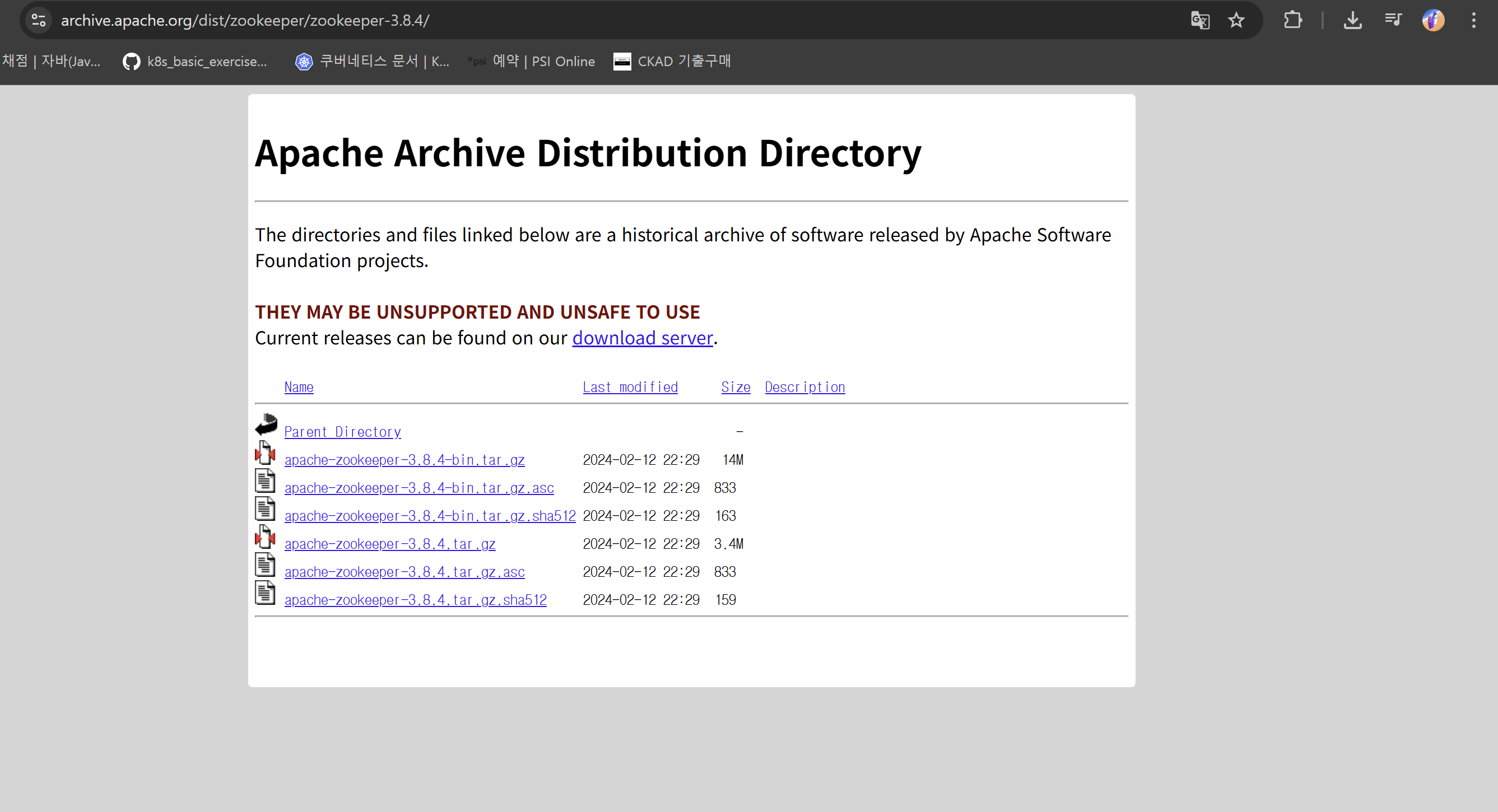Viewport: 1498px width, 812px height.
Task: Click document icon for 3.8.4.tar.gz.asc
Action: click(x=265, y=564)
